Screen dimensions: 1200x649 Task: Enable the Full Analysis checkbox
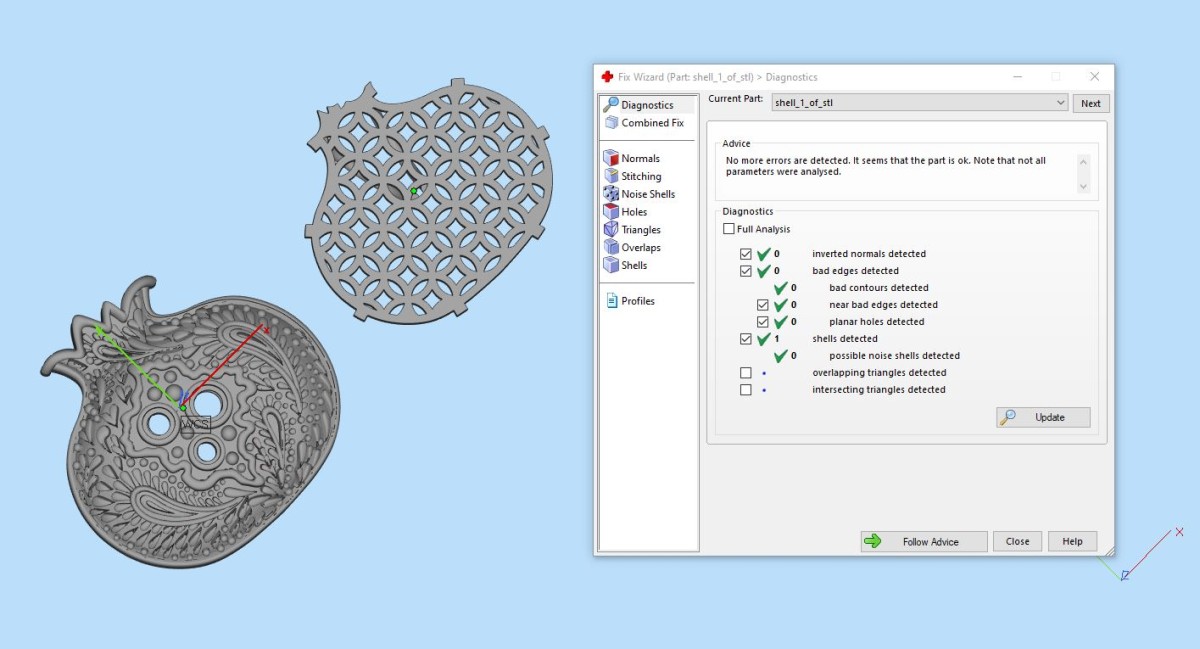tap(729, 229)
